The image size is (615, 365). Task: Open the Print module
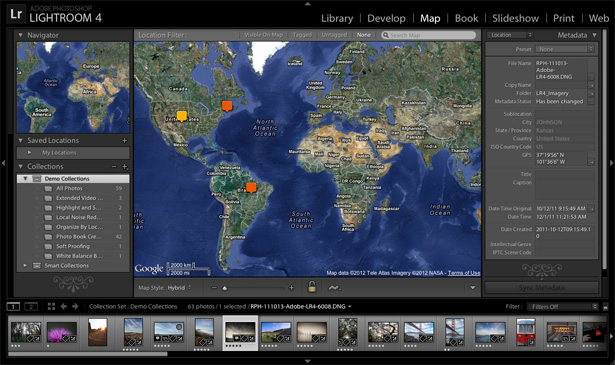(564, 18)
